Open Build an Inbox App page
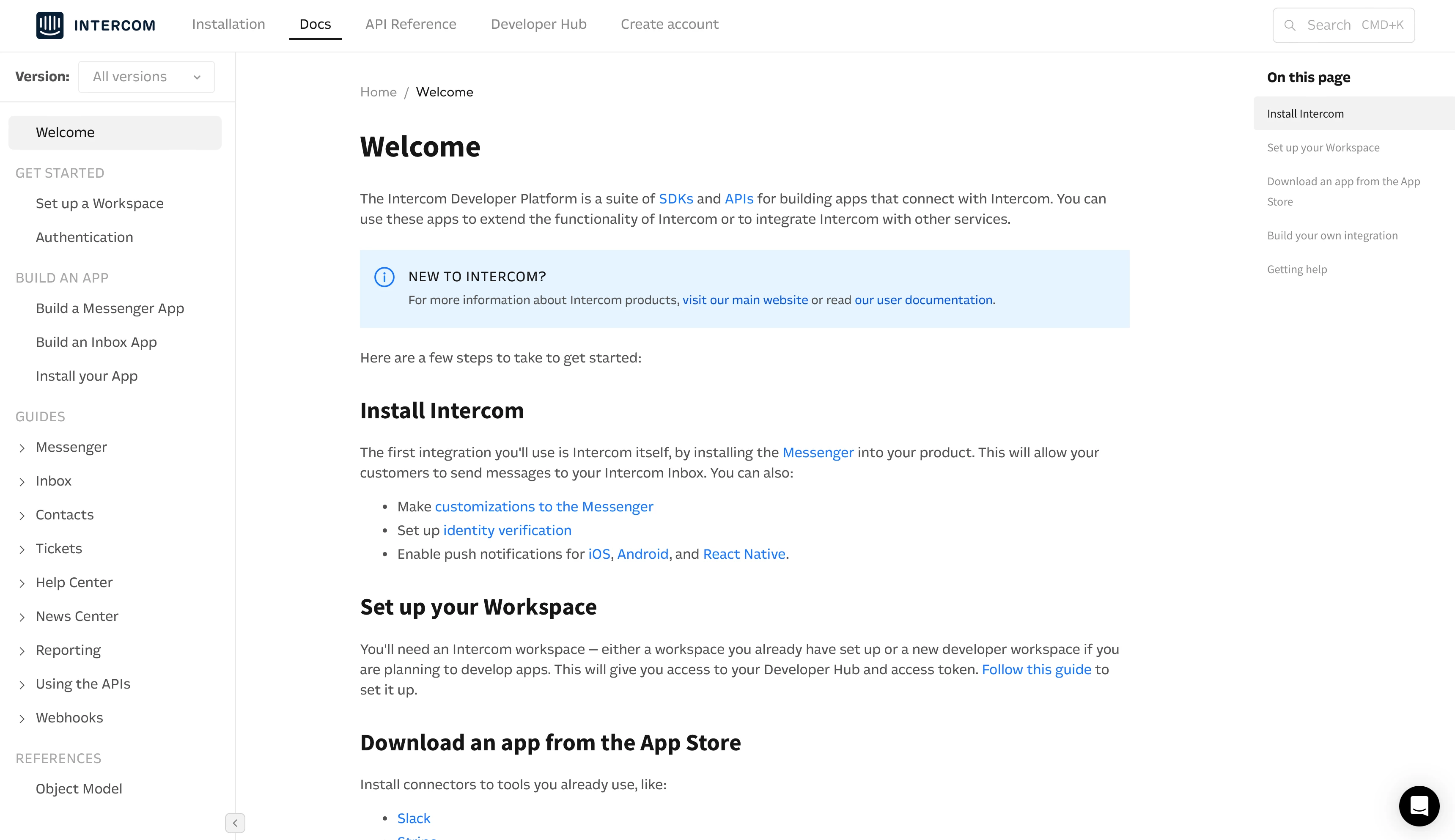Viewport: 1455px width, 840px height. tap(96, 342)
